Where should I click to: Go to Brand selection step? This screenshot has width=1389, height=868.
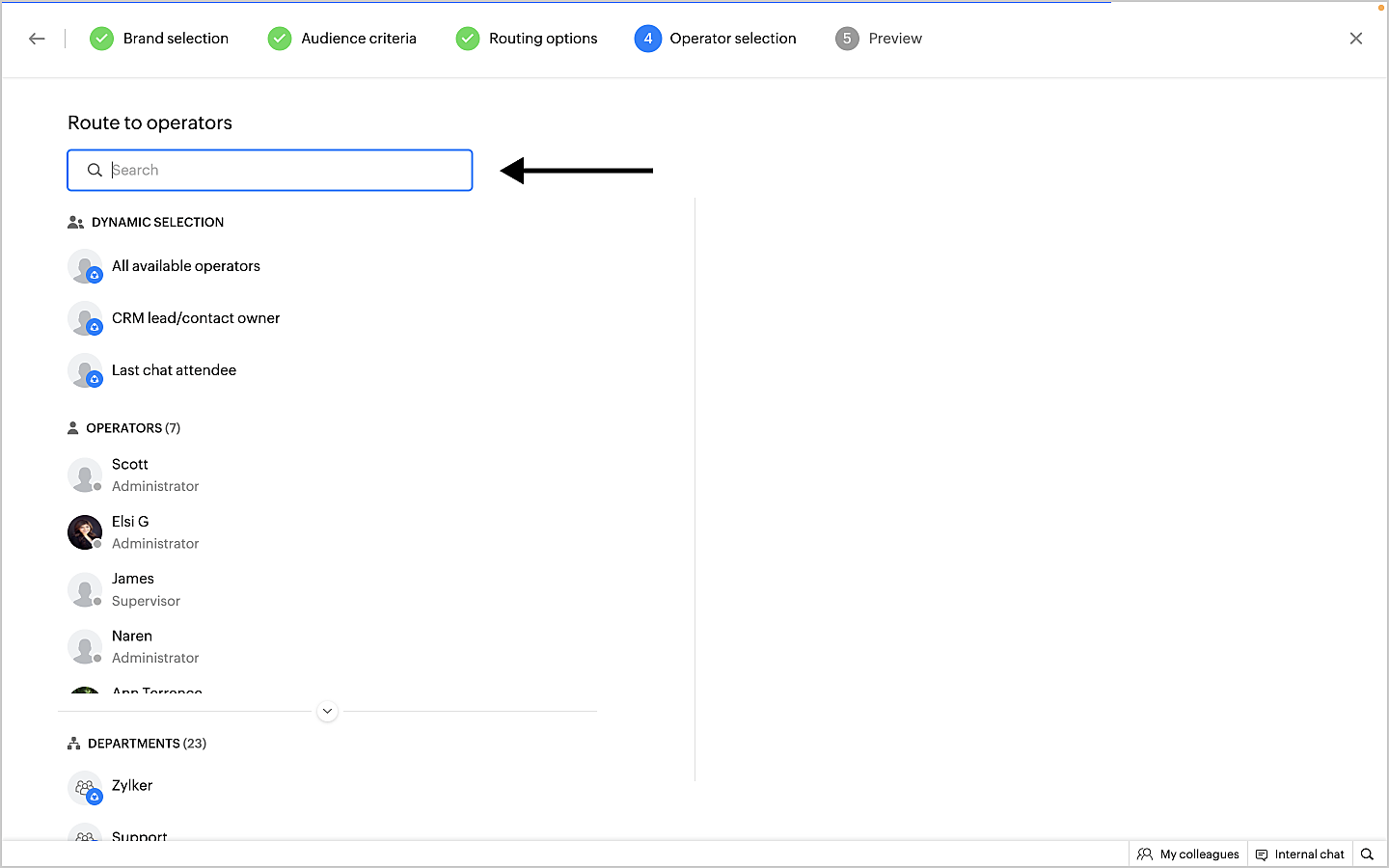tap(159, 39)
